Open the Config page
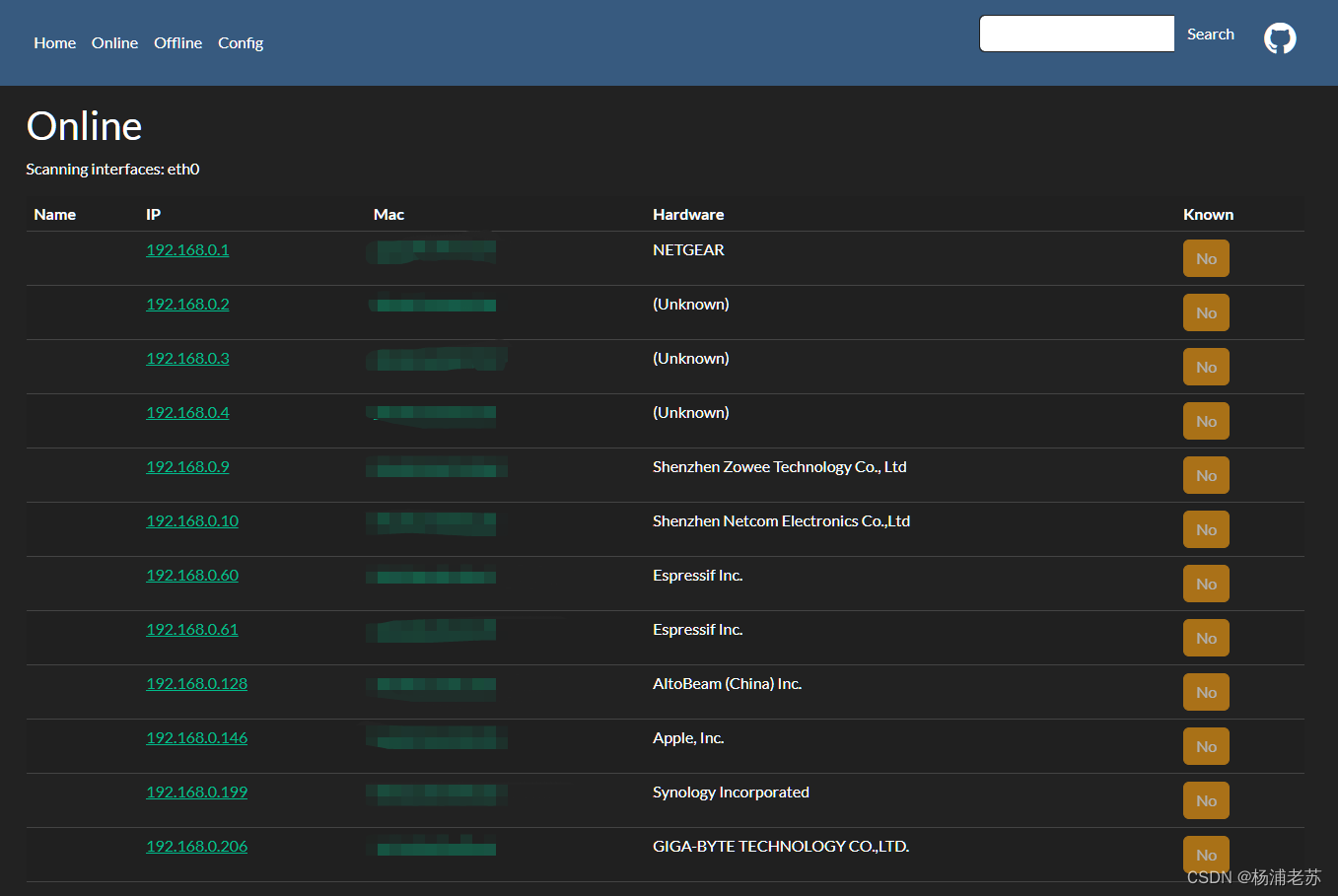The width and height of the screenshot is (1338, 896). [241, 42]
